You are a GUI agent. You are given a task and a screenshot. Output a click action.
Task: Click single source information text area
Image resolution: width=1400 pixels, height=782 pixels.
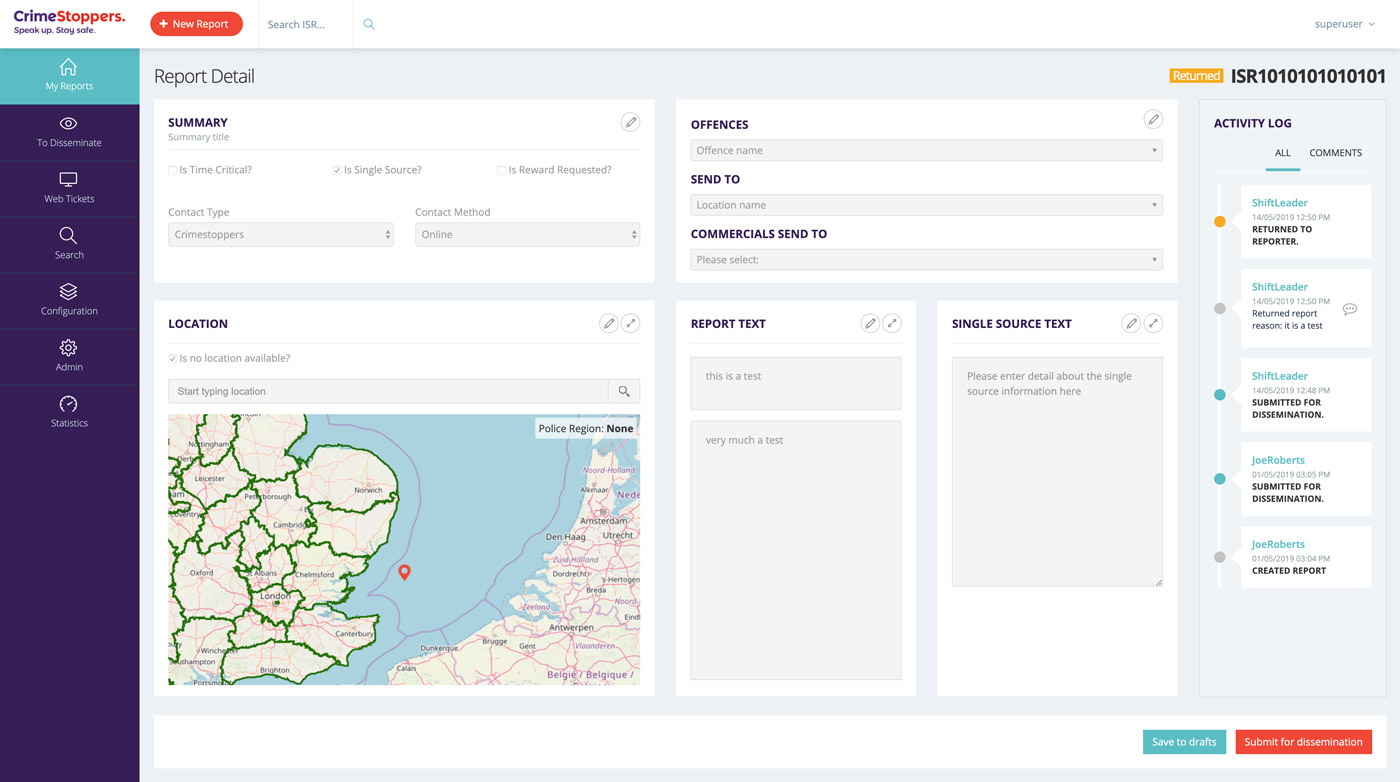pyautogui.click(x=1057, y=471)
